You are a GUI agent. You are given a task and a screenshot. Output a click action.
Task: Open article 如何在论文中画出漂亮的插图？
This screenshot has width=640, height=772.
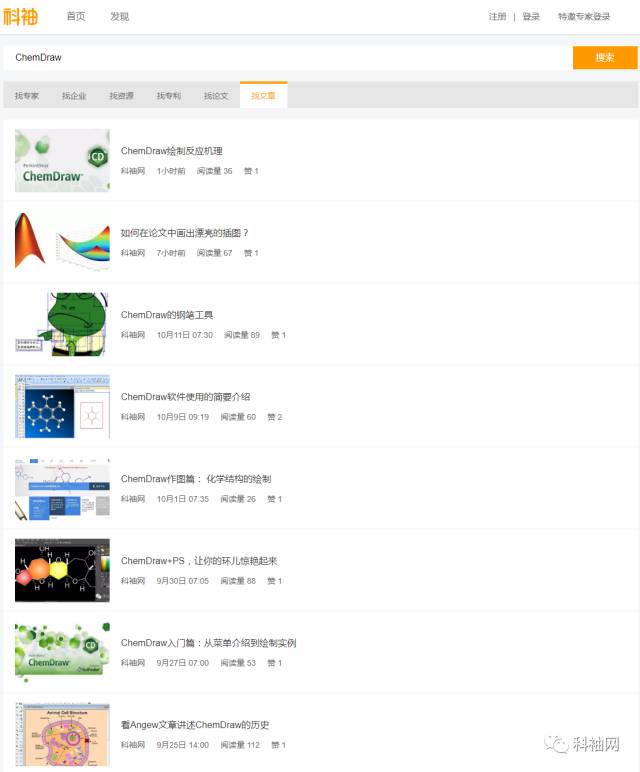point(185,233)
